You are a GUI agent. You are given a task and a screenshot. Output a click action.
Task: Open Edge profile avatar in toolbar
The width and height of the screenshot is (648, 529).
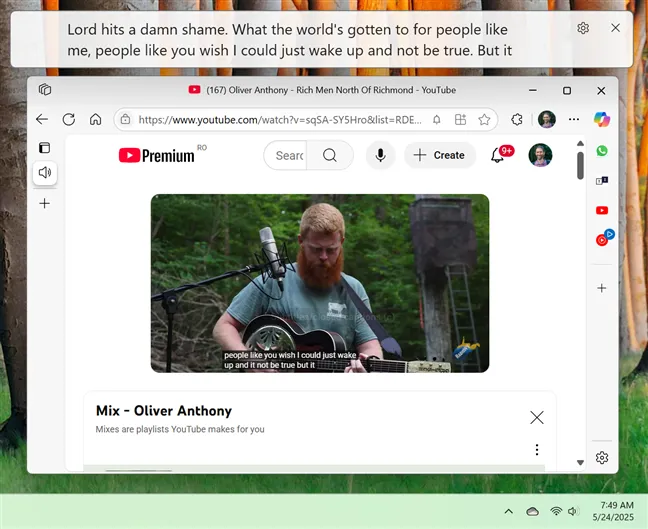coord(546,119)
